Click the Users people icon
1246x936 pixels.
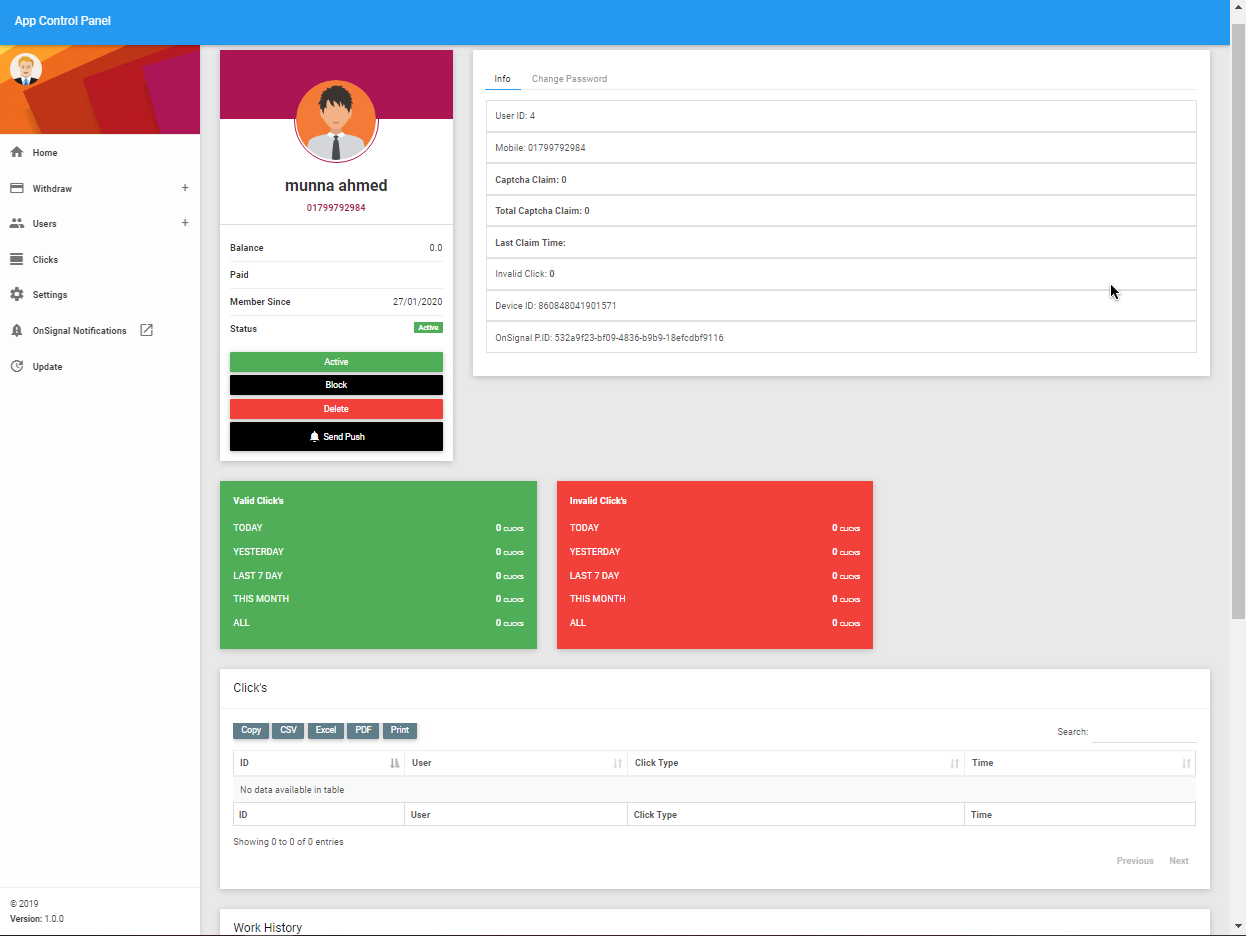click(x=16, y=224)
